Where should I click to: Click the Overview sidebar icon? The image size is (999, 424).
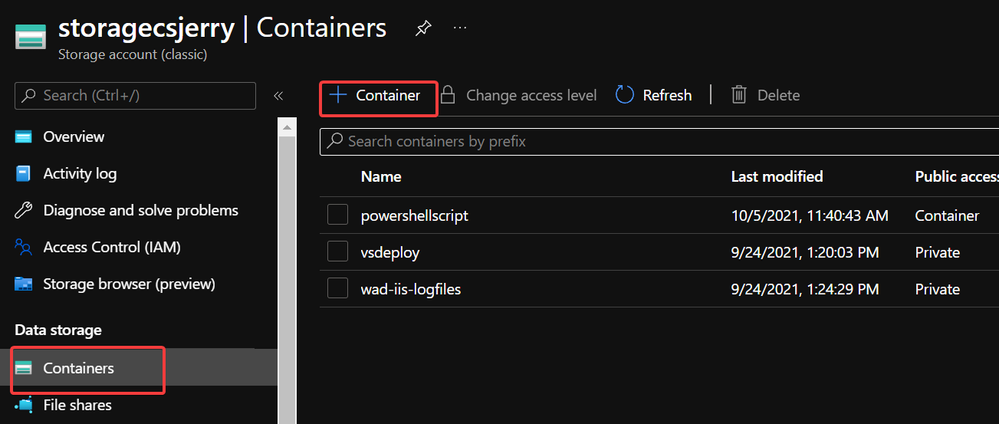24,137
